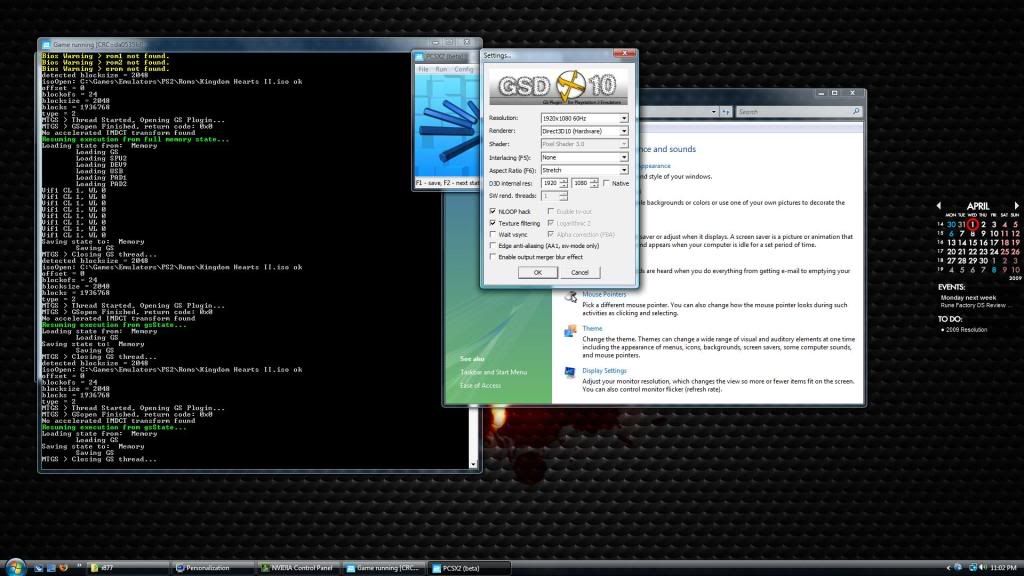Click the show desktop quick launch icon

(51, 568)
